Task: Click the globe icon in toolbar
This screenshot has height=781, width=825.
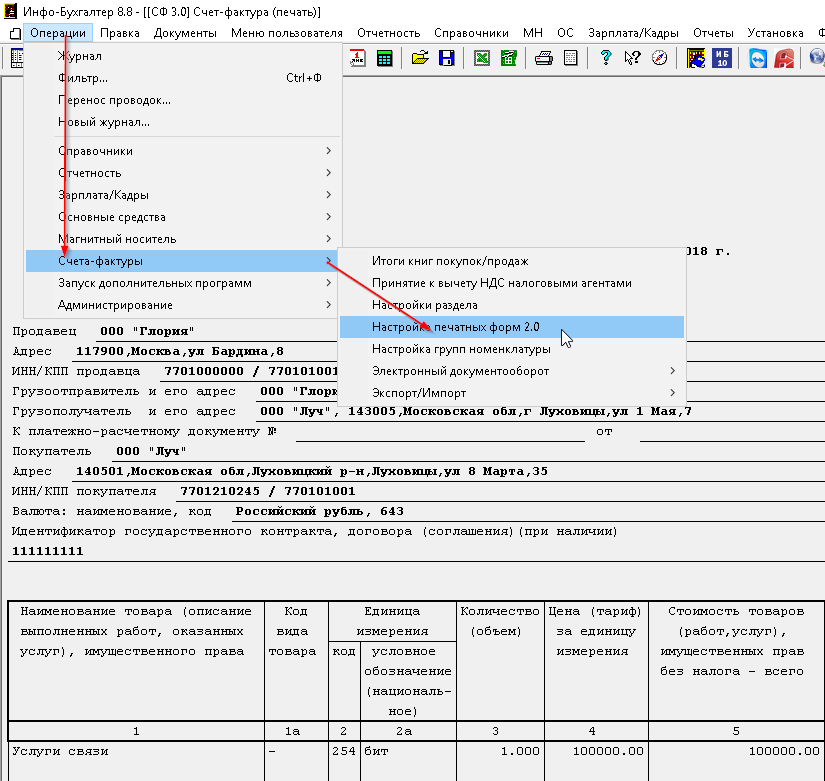Action: point(817,58)
